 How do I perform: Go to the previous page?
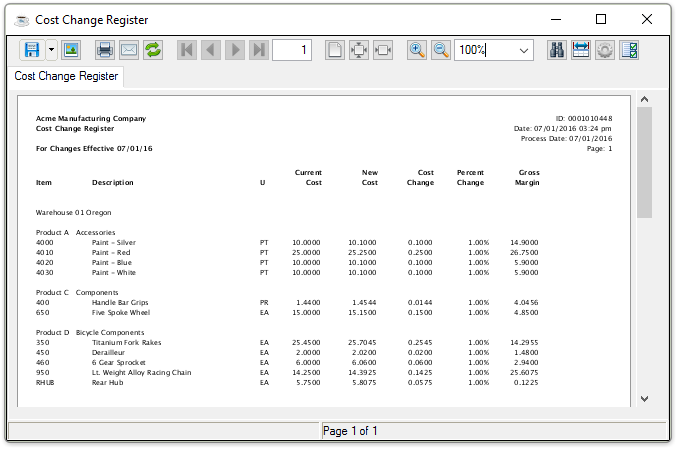point(211,50)
